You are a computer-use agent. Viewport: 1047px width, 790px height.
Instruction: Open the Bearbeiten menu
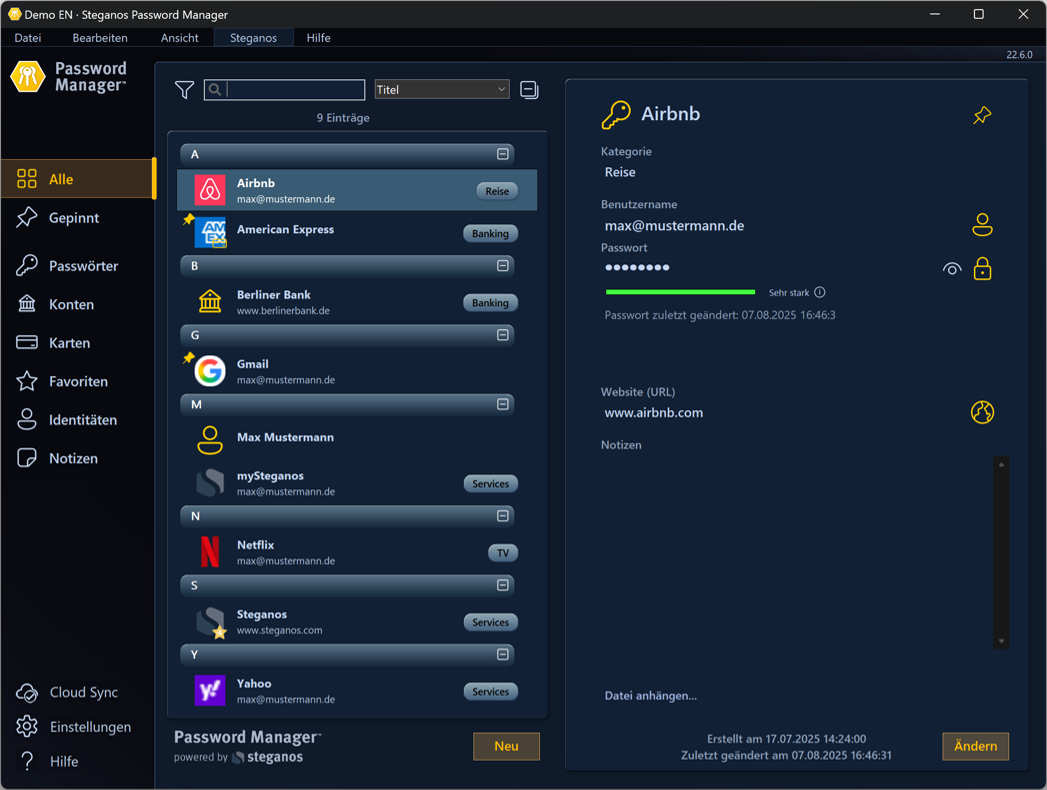[100, 38]
